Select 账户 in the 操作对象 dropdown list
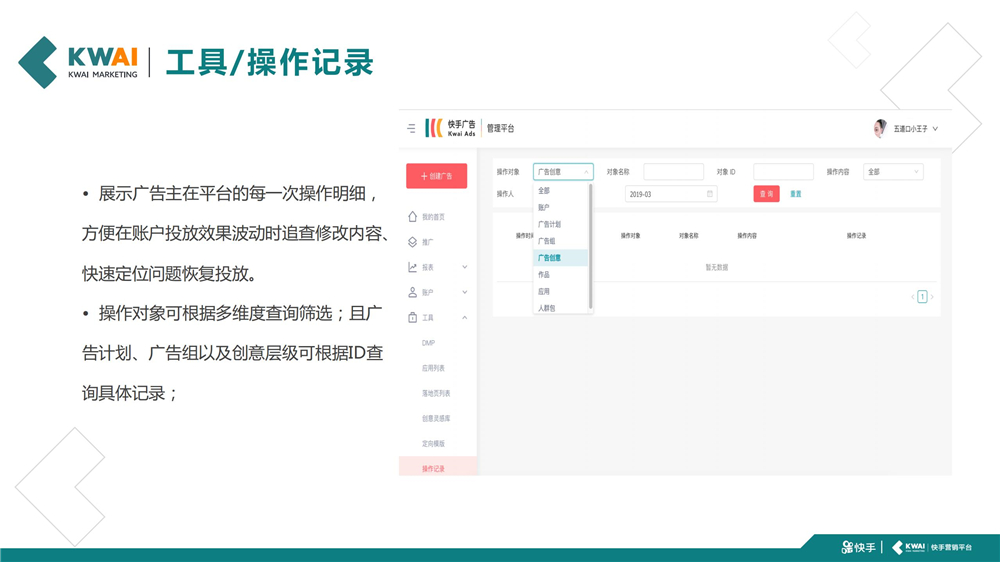 tap(561, 207)
